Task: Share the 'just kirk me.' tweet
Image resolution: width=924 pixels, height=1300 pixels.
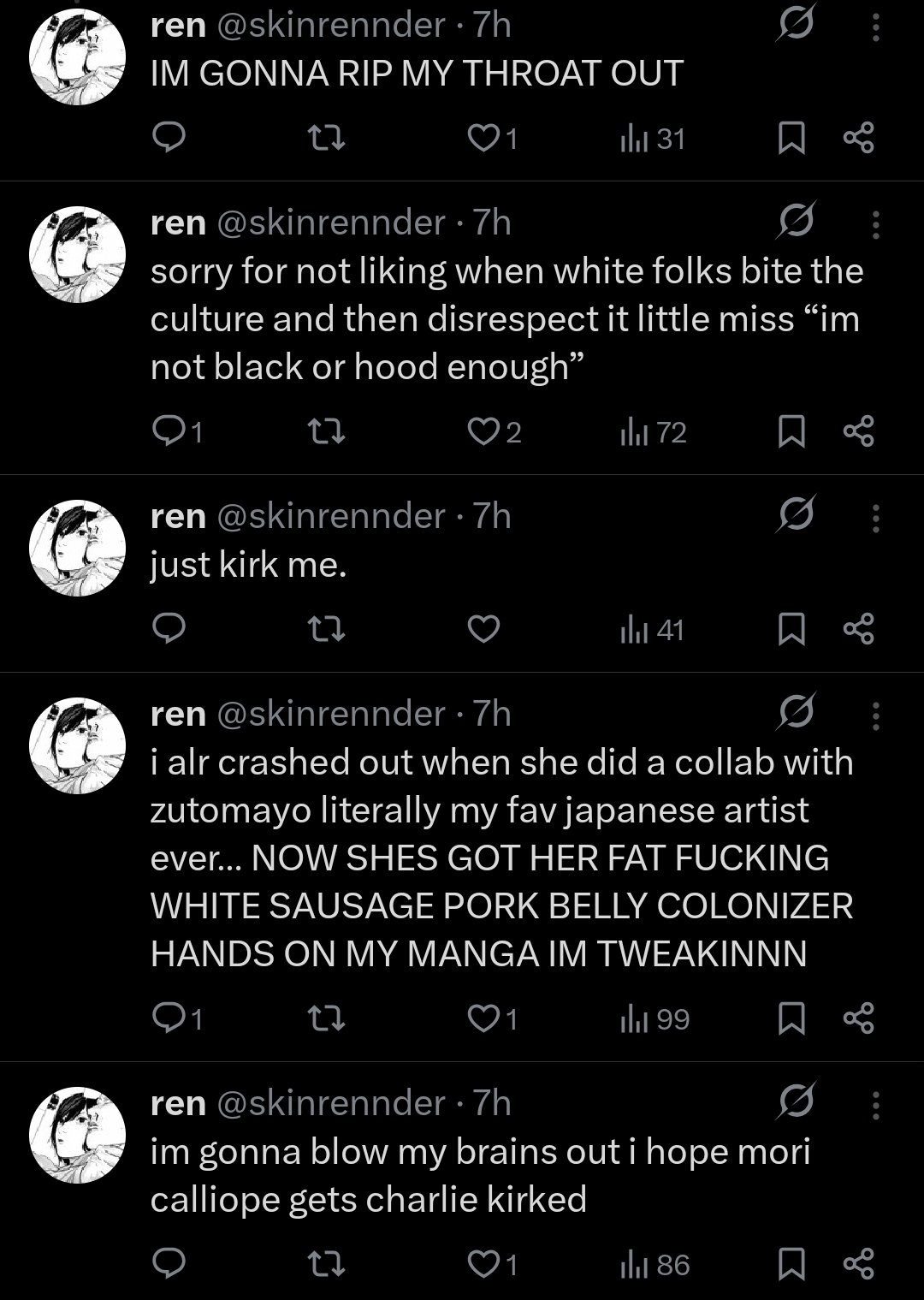Action: pos(858,630)
